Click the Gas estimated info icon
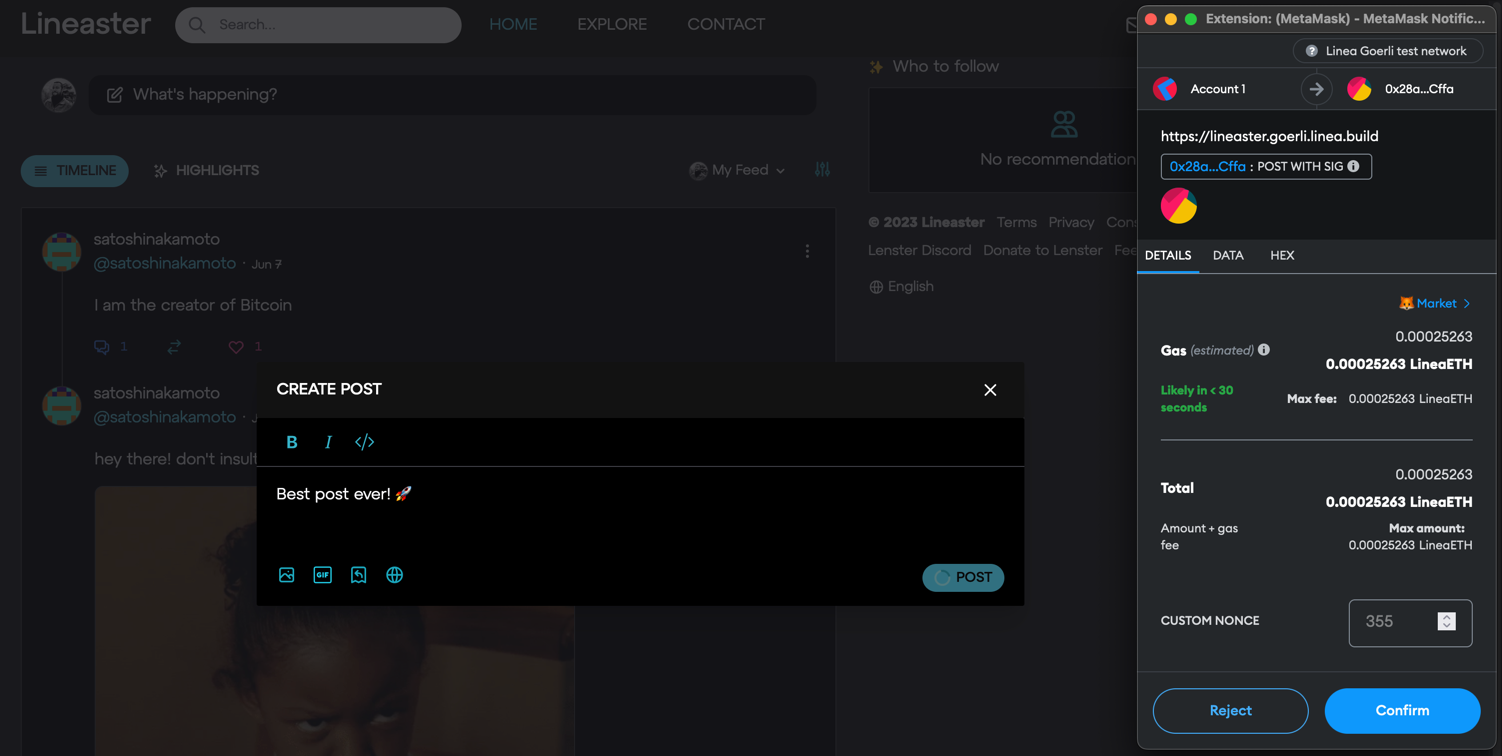 point(1264,350)
